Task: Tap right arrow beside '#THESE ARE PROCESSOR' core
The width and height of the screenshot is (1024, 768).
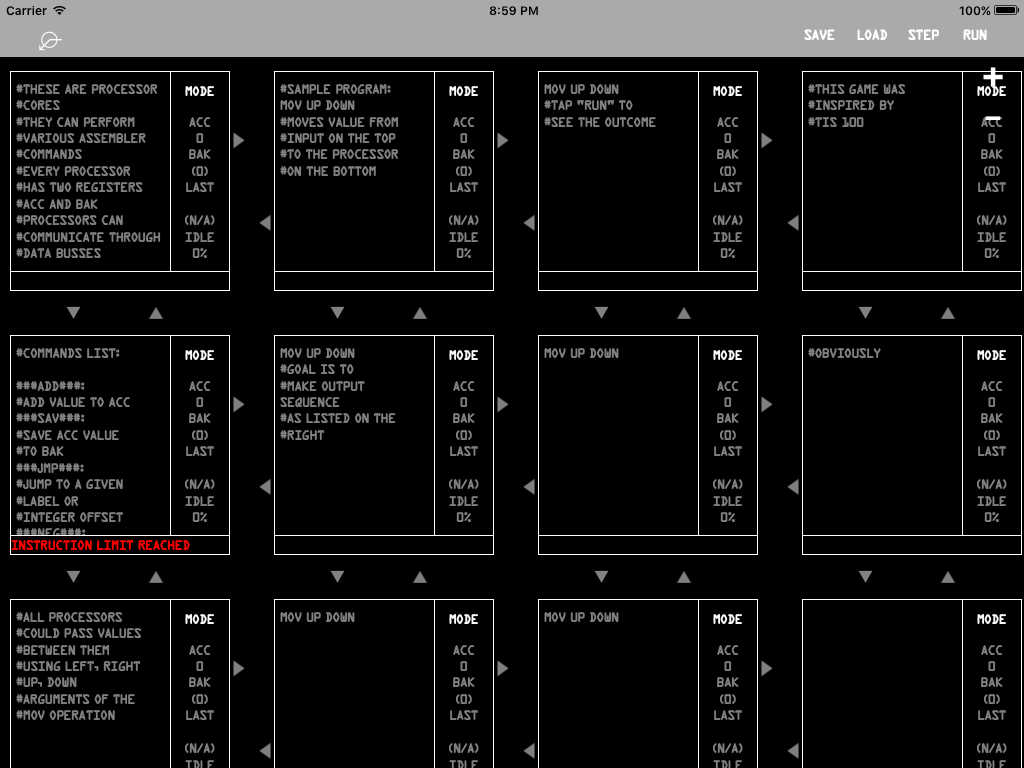Action: point(239,140)
